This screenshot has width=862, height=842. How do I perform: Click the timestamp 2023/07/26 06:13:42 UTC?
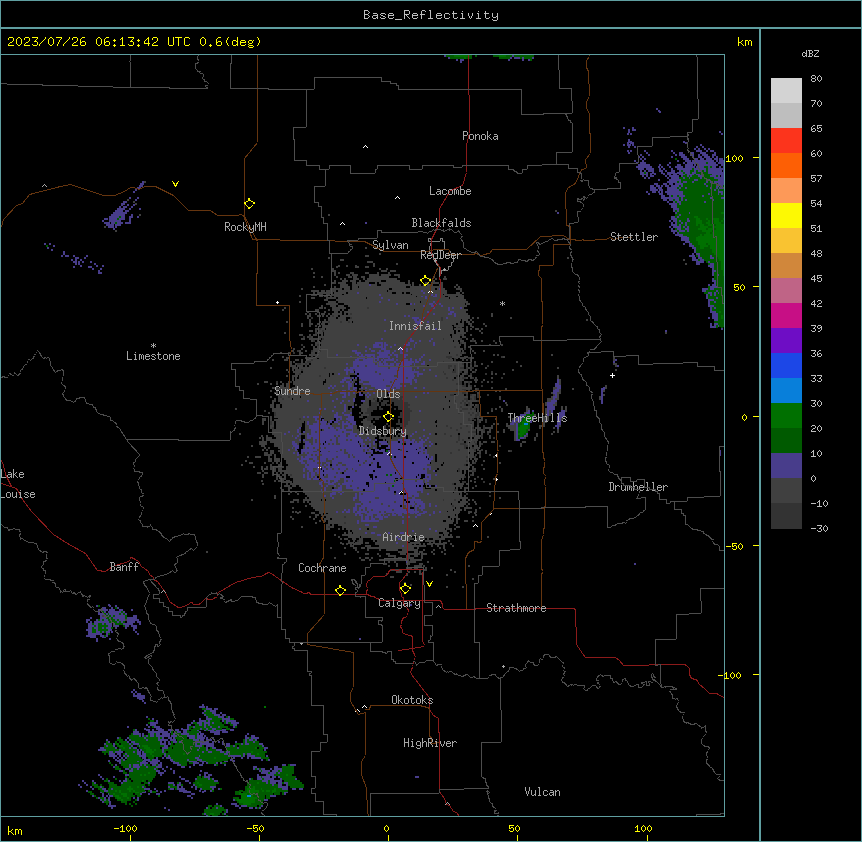[x=99, y=42]
